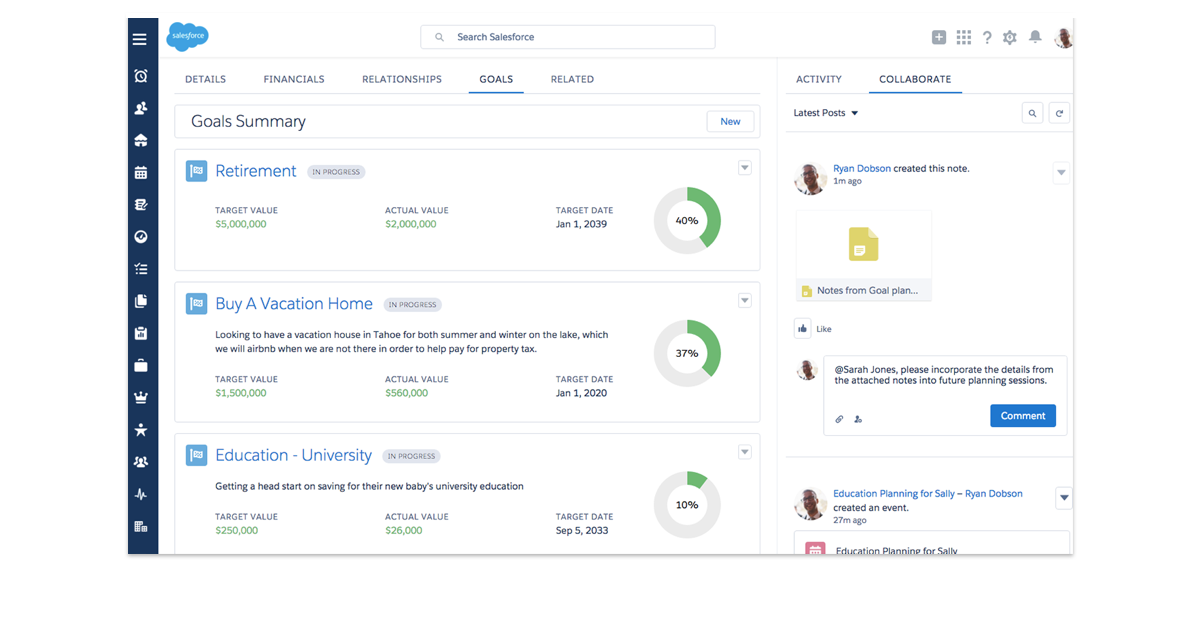Open the calendar icon in sidebar
The width and height of the screenshot is (1200, 640).
[x=141, y=172]
